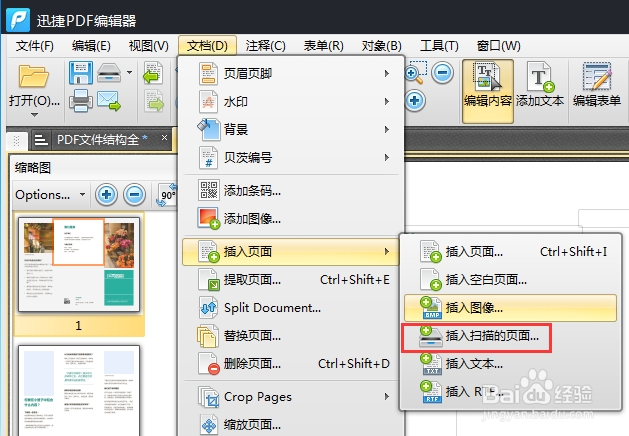
Task: Choose Split Document... menu item
Action: click(x=291, y=308)
